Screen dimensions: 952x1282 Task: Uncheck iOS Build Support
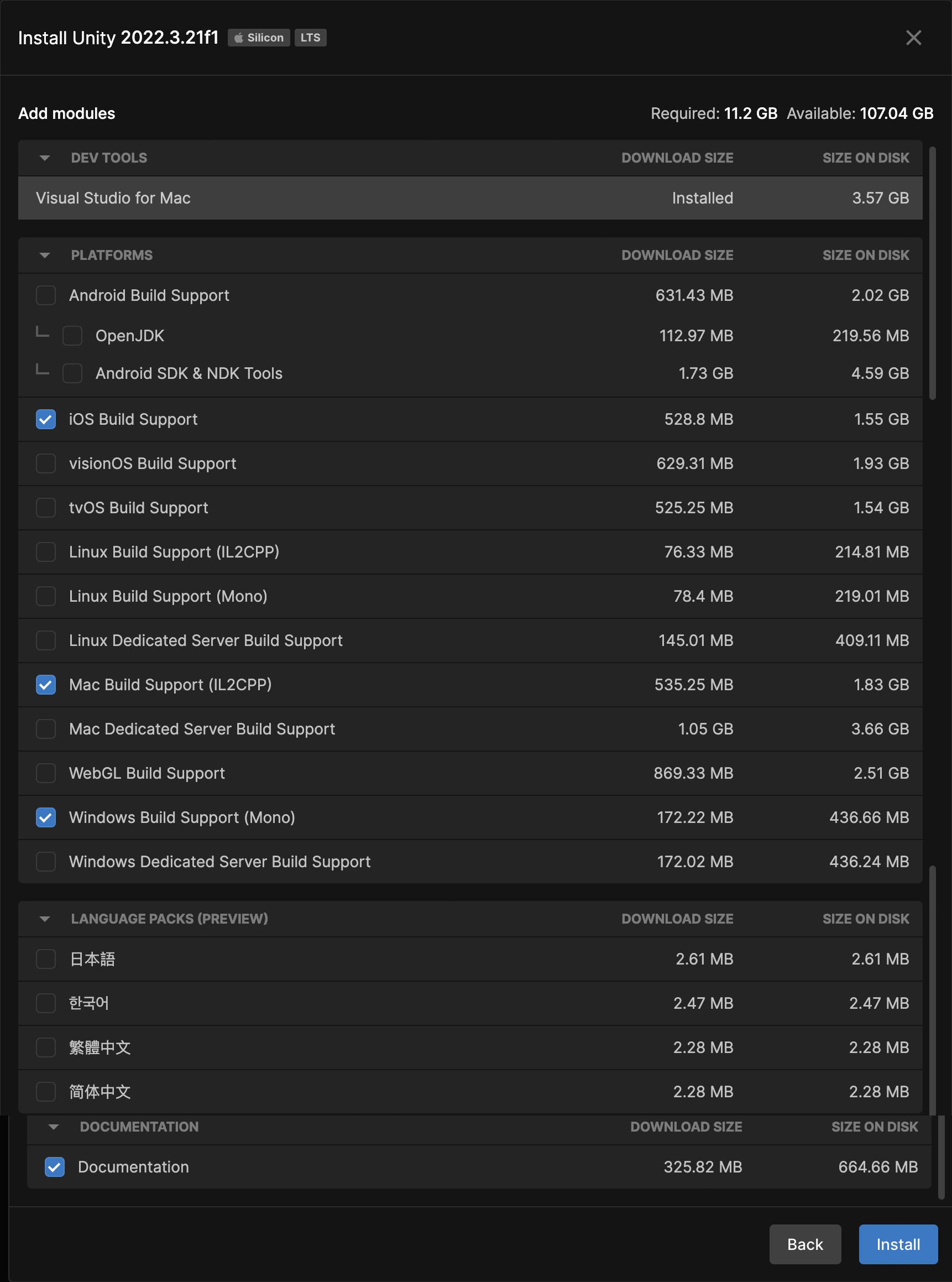(46, 420)
